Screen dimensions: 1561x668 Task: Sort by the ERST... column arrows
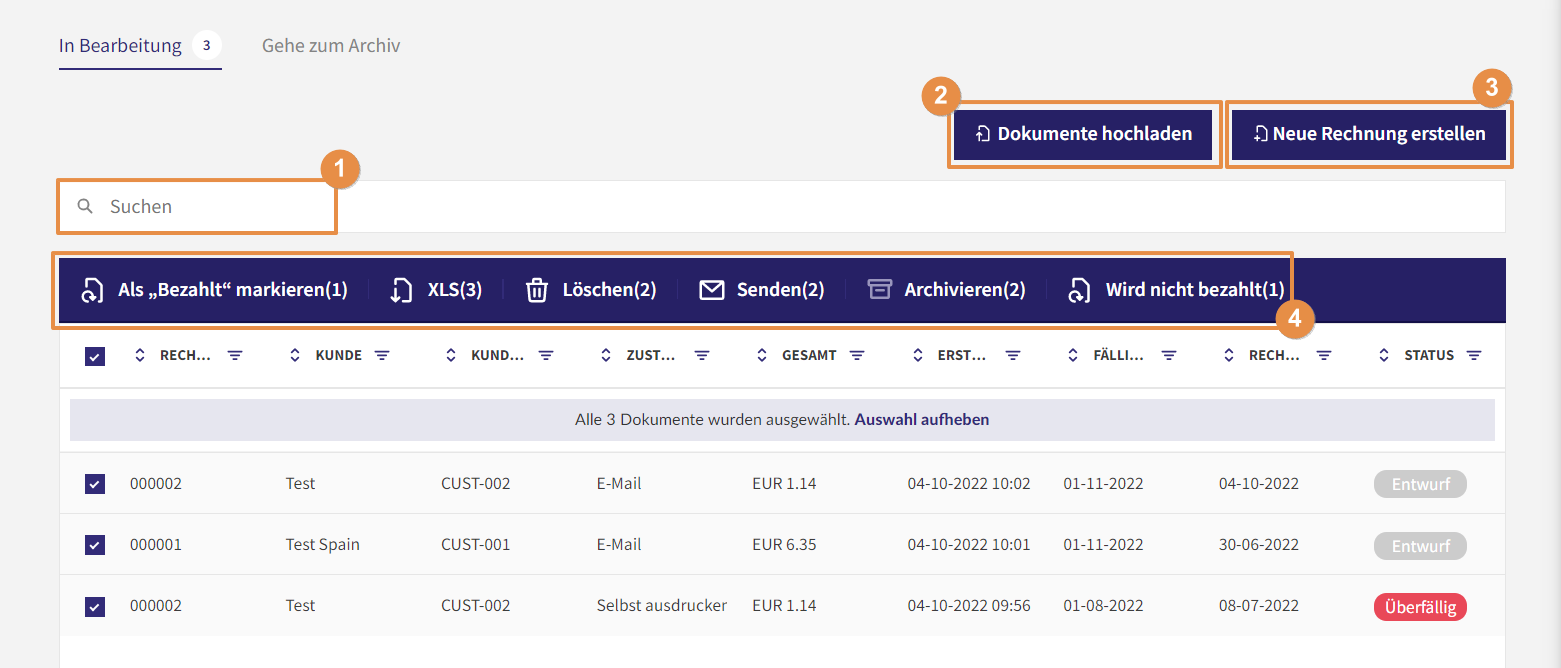click(x=917, y=355)
